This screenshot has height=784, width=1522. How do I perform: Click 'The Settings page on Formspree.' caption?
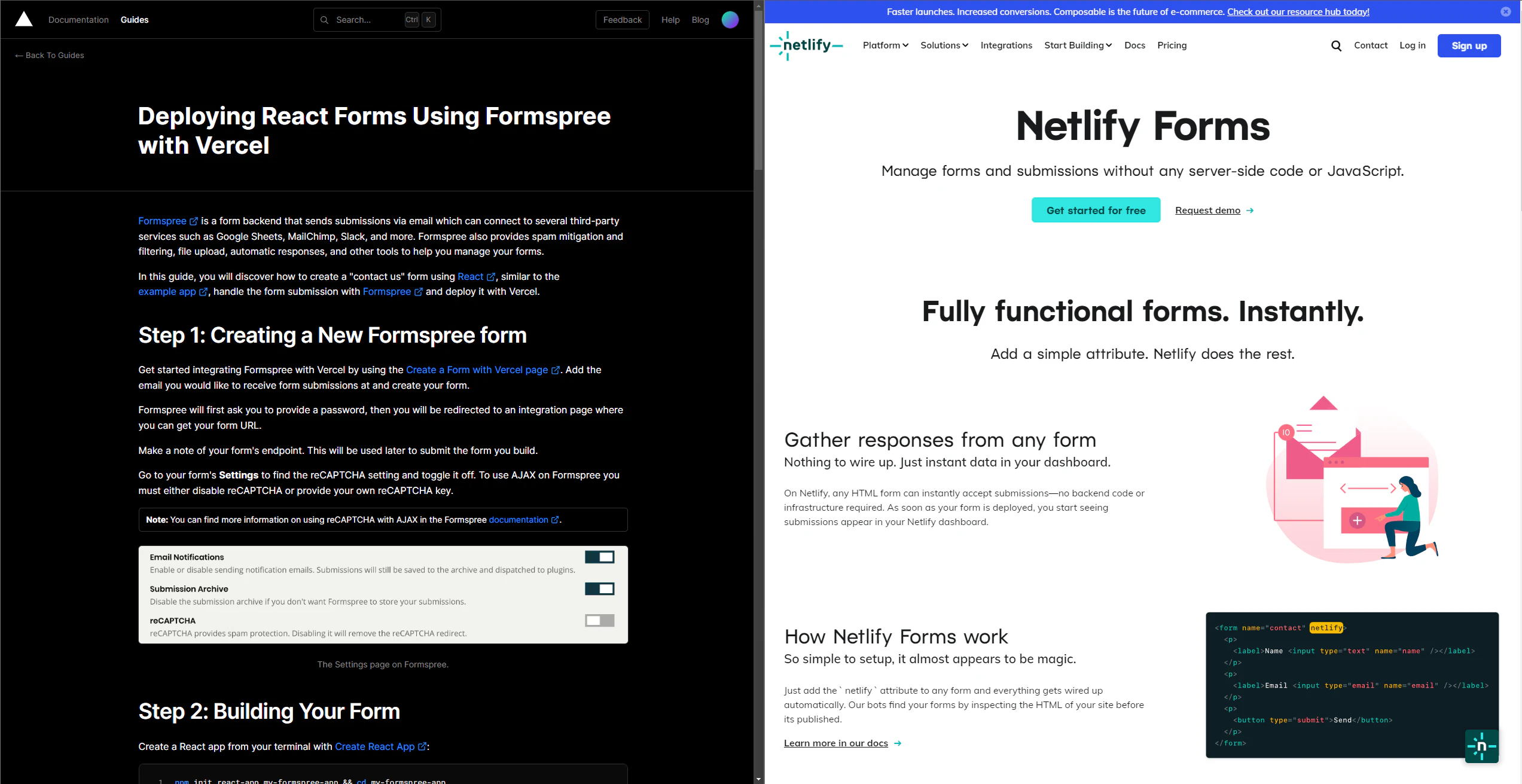coord(383,664)
